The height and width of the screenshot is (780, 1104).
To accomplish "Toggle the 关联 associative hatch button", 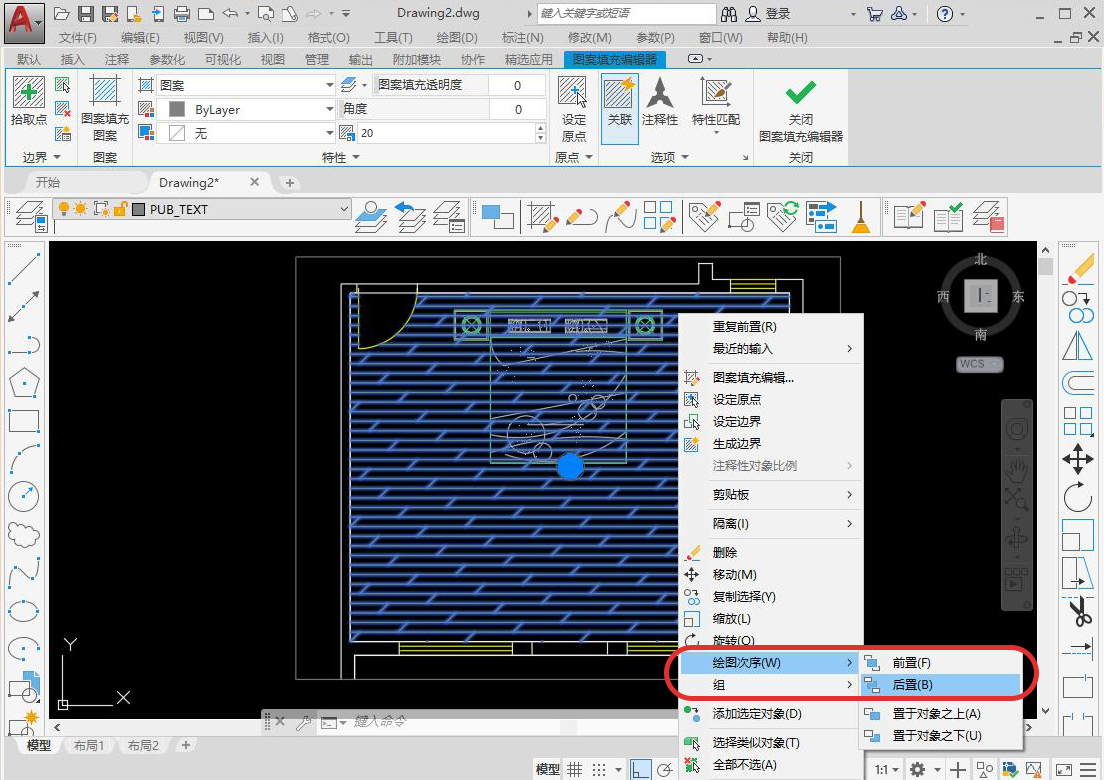I will 620,108.
